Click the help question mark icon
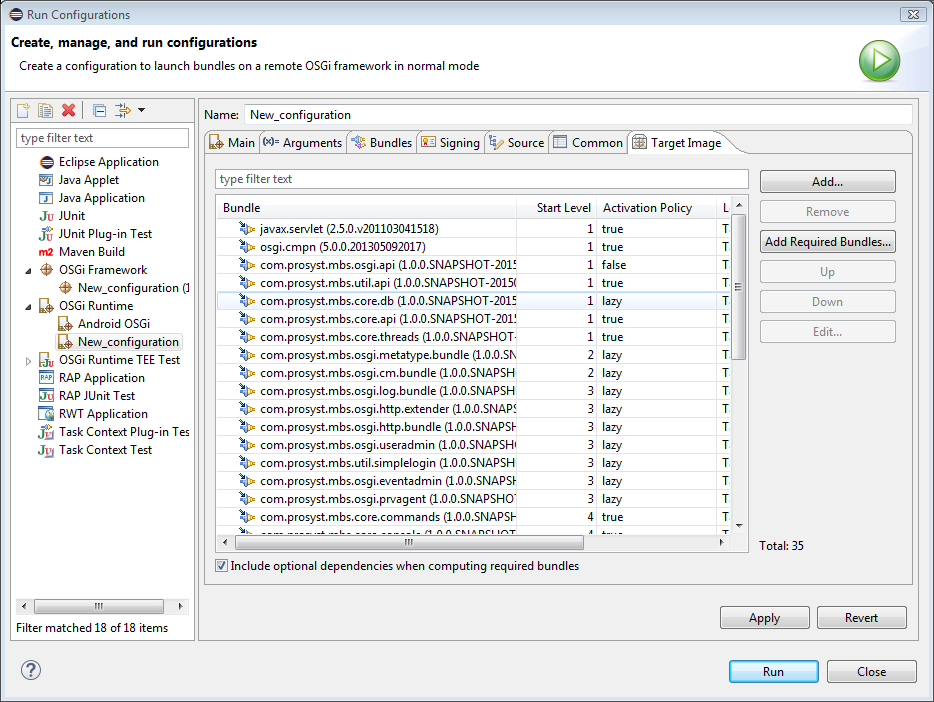The height and width of the screenshot is (702, 934). coord(30,671)
